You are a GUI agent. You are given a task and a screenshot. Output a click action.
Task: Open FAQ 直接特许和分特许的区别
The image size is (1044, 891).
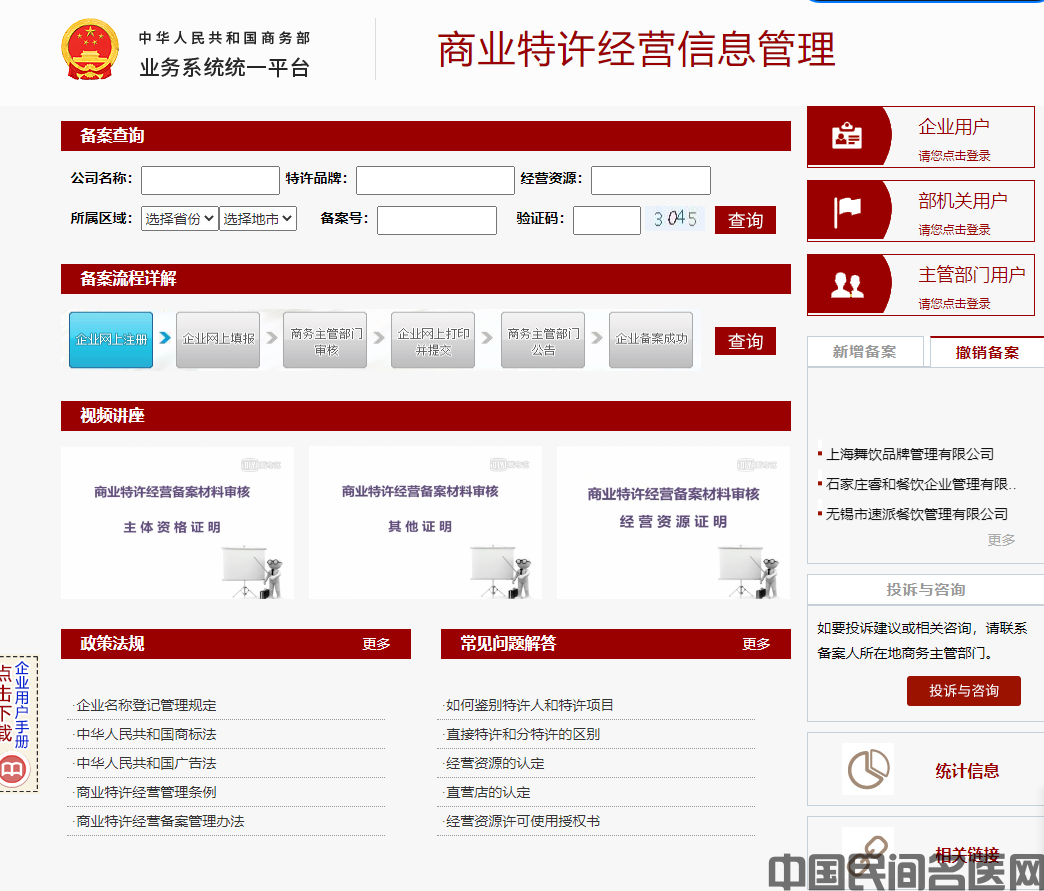click(x=523, y=735)
